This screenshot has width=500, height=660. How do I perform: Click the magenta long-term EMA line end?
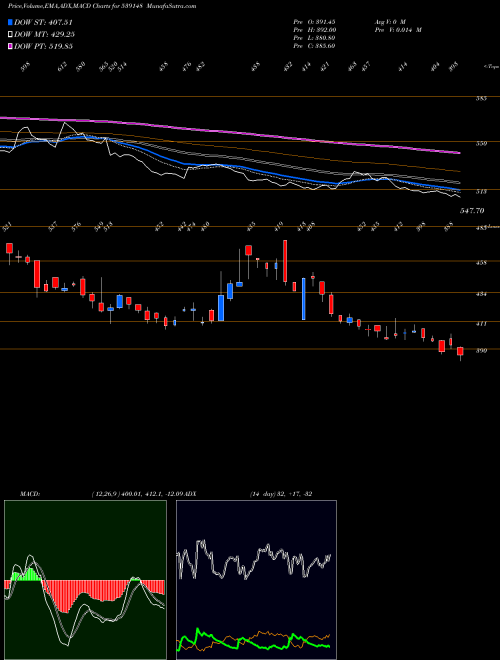458,152
